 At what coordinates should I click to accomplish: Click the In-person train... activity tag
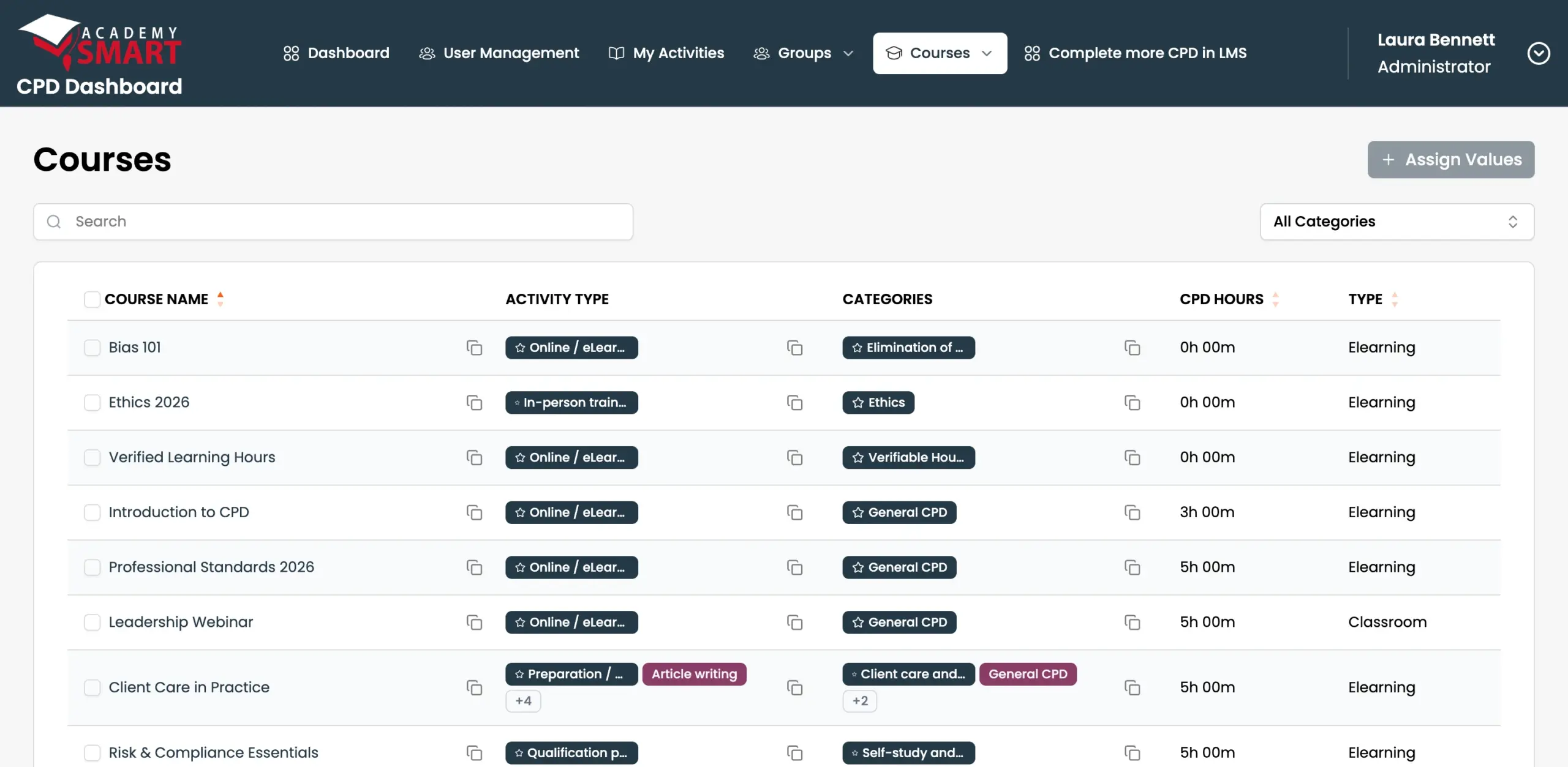(x=571, y=403)
